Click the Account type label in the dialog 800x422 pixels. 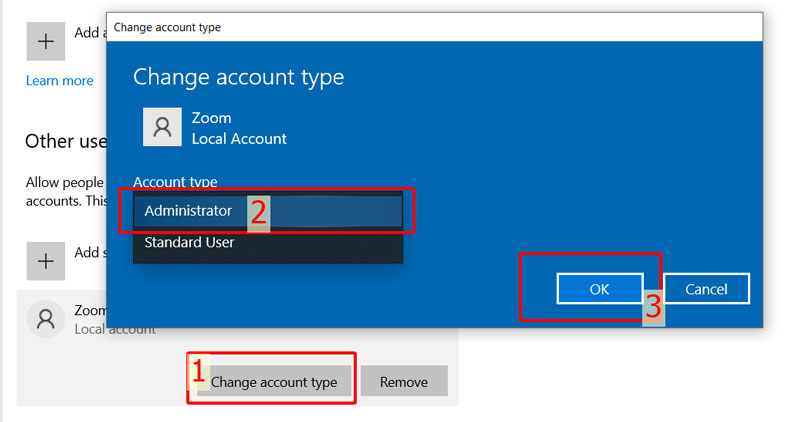(175, 181)
